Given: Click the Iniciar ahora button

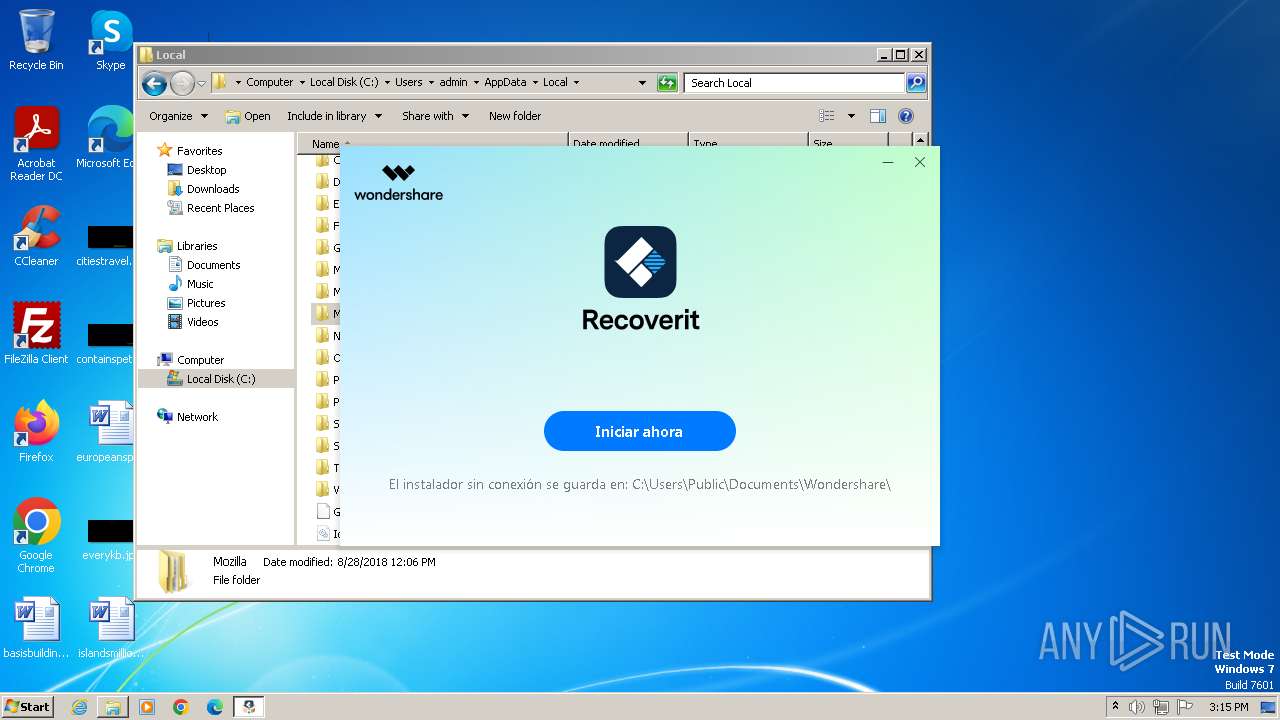Looking at the screenshot, I should pyautogui.click(x=640, y=431).
